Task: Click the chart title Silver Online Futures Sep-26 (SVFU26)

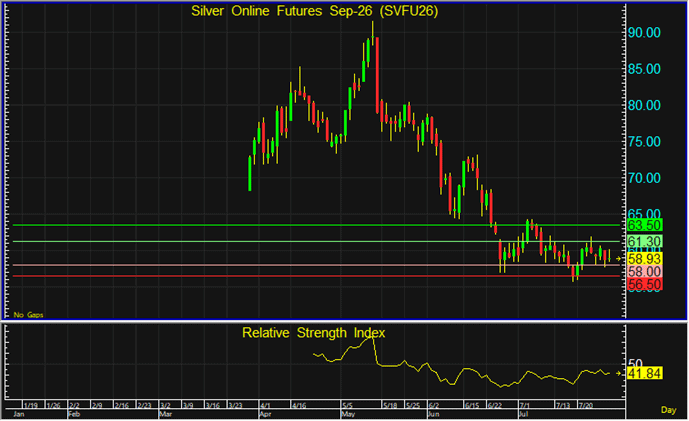Action: click(x=314, y=11)
